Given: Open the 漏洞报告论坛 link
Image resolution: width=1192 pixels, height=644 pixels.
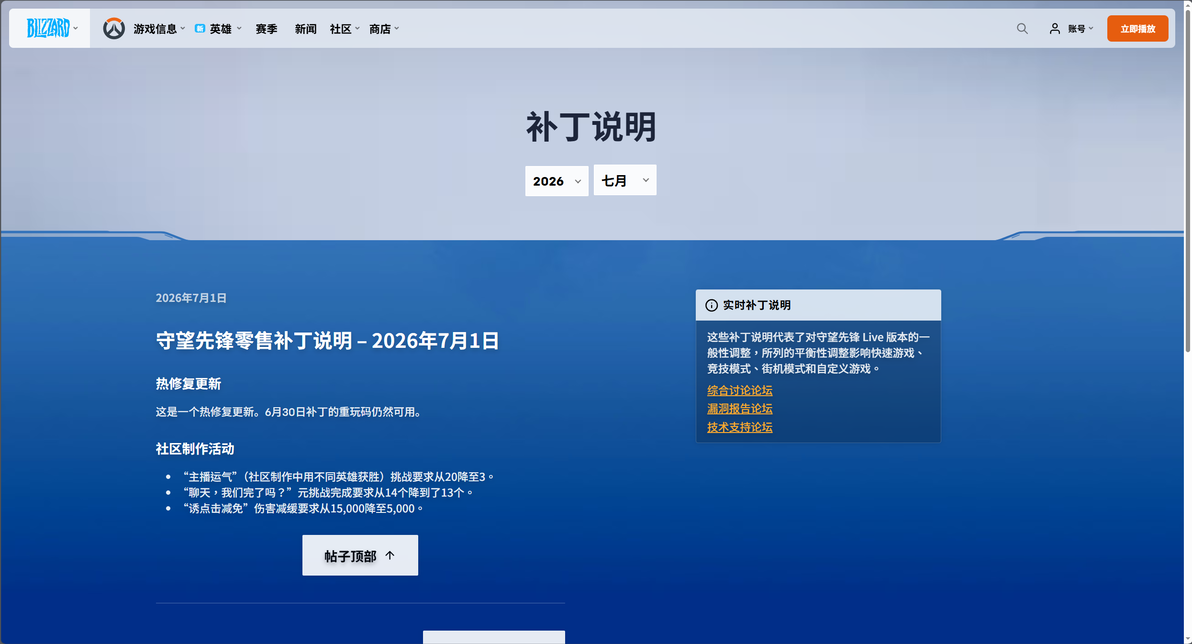Looking at the screenshot, I should (740, 408).
